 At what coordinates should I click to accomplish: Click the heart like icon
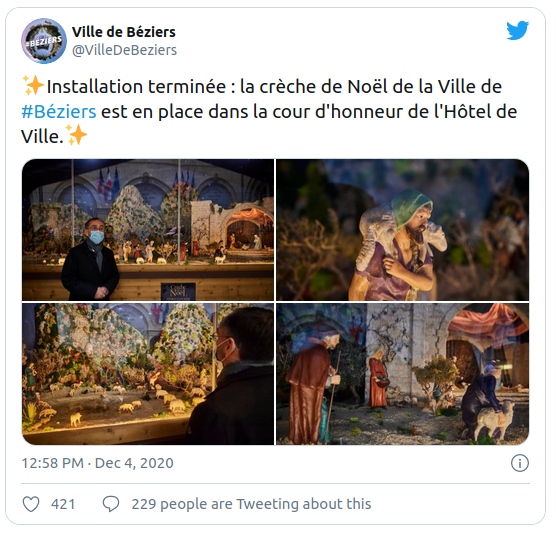click(31, 504)
